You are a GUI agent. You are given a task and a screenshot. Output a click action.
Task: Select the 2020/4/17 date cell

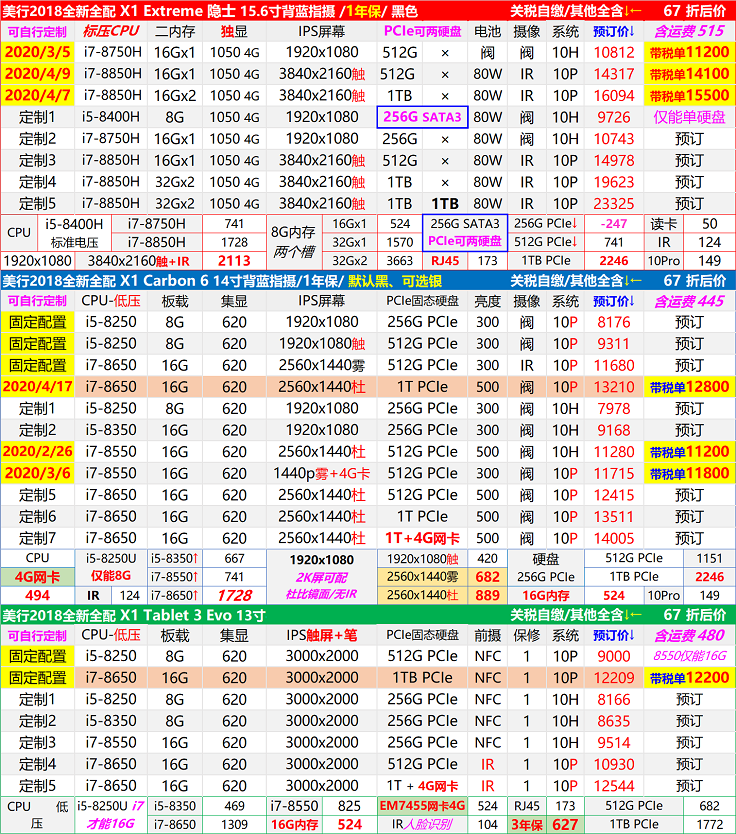pos(37,387)
